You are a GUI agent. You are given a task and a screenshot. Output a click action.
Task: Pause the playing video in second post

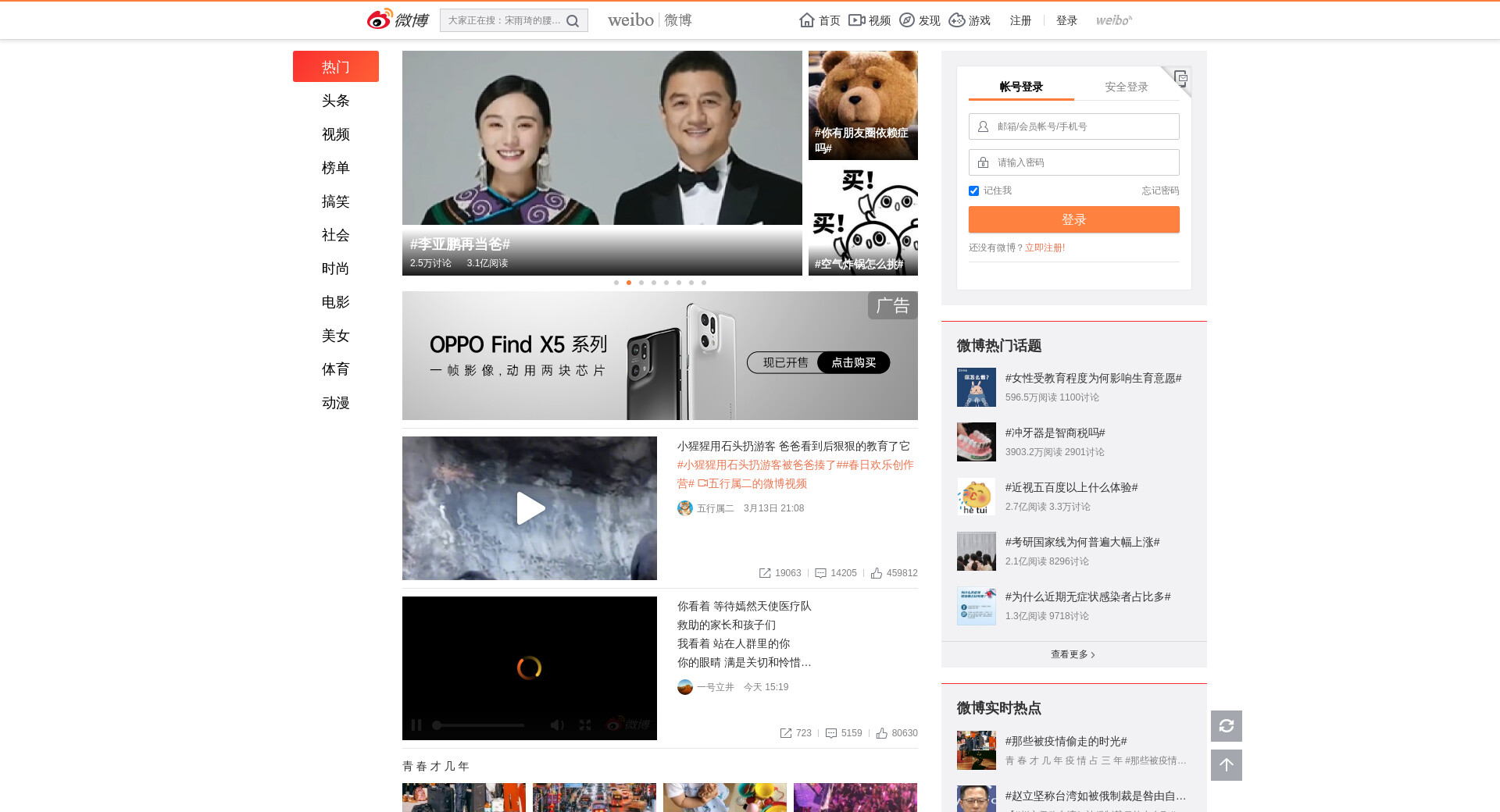point(416,725)
